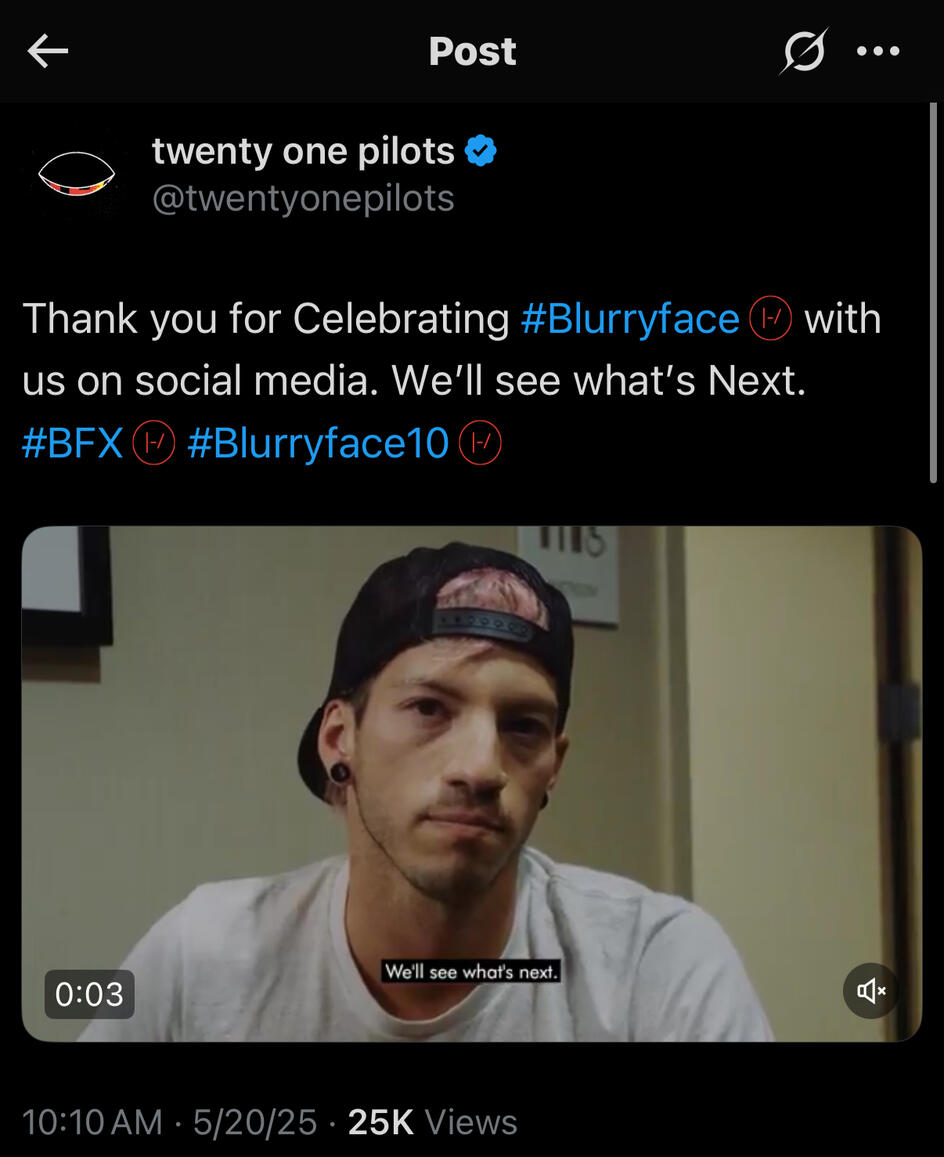Viewport: 944px width, 1157px height.
Task: Open the #BFX hashtag
Action: pos(73,443)
